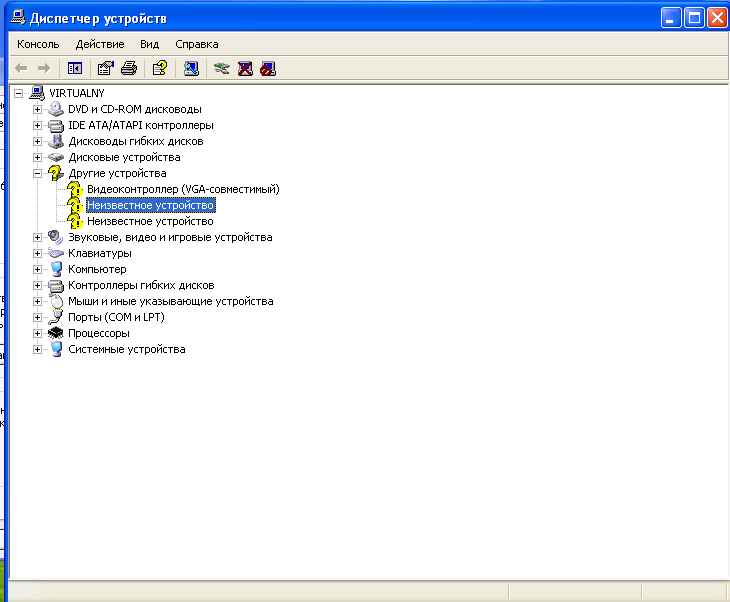Expand Контроллеры гибких дисков node
730x602 pixels.
coord(37,285)
